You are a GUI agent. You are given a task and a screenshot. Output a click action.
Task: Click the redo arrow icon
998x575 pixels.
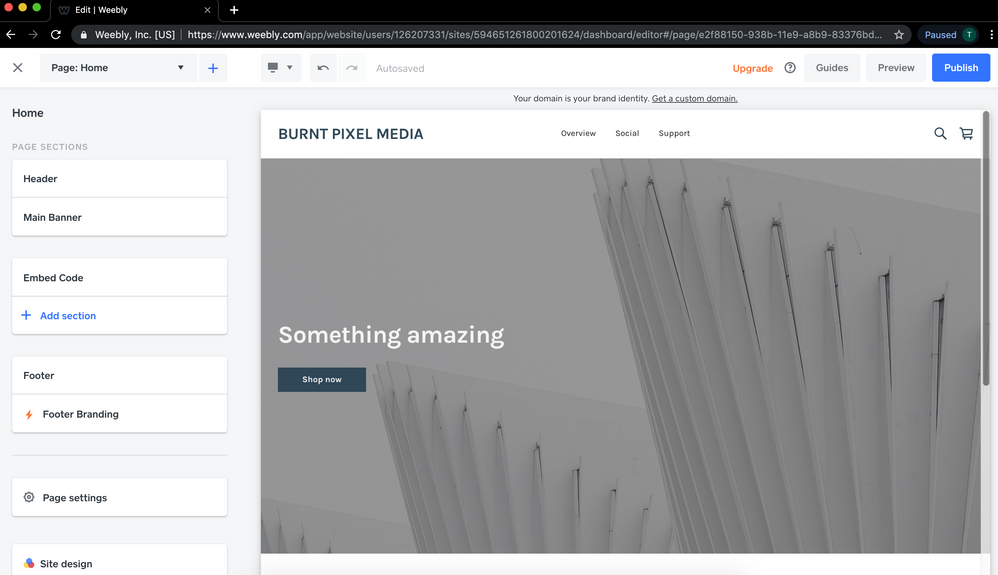coord(351,68)
